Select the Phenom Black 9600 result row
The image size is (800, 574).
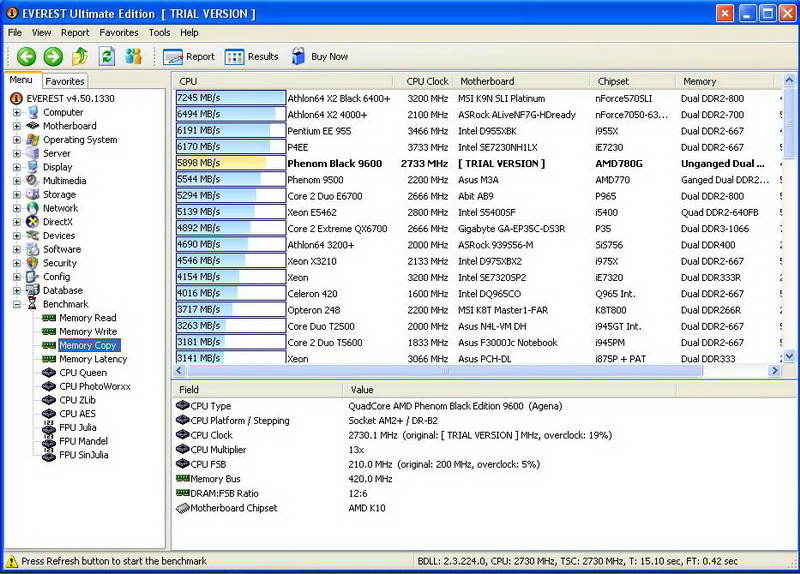click(x=478, y=164)
